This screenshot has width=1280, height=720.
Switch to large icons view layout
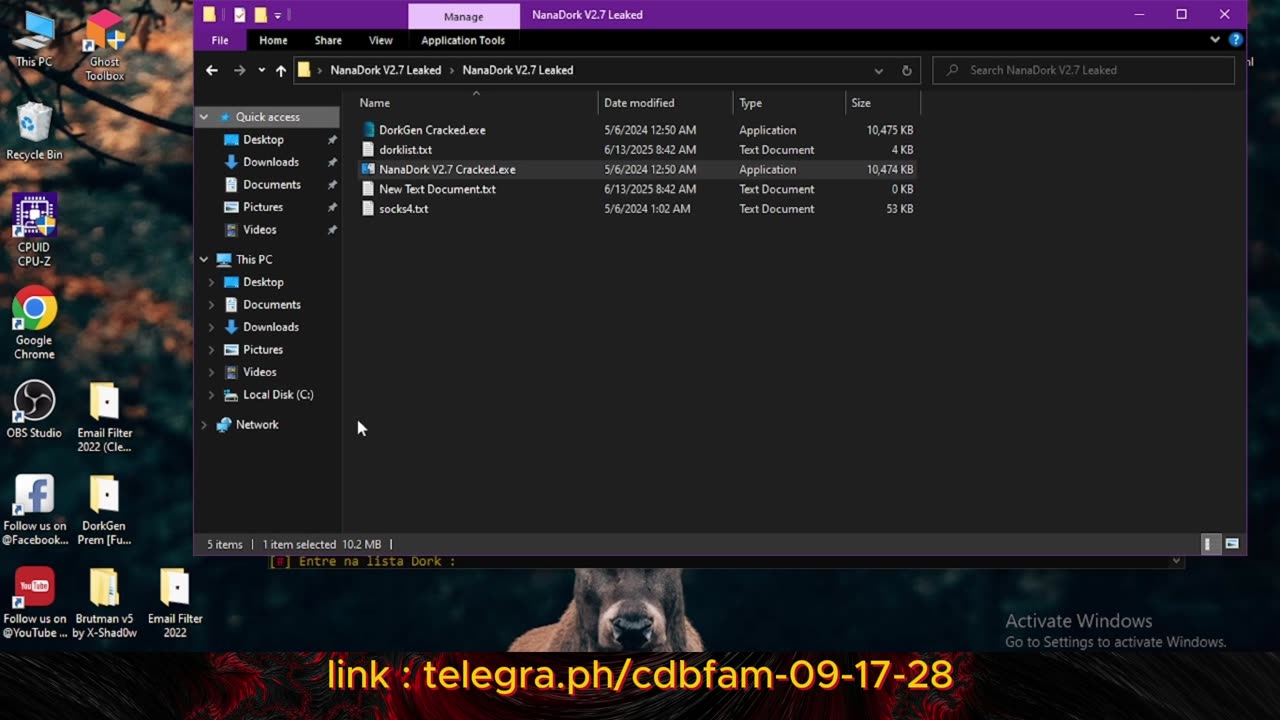coord(1232,544)
